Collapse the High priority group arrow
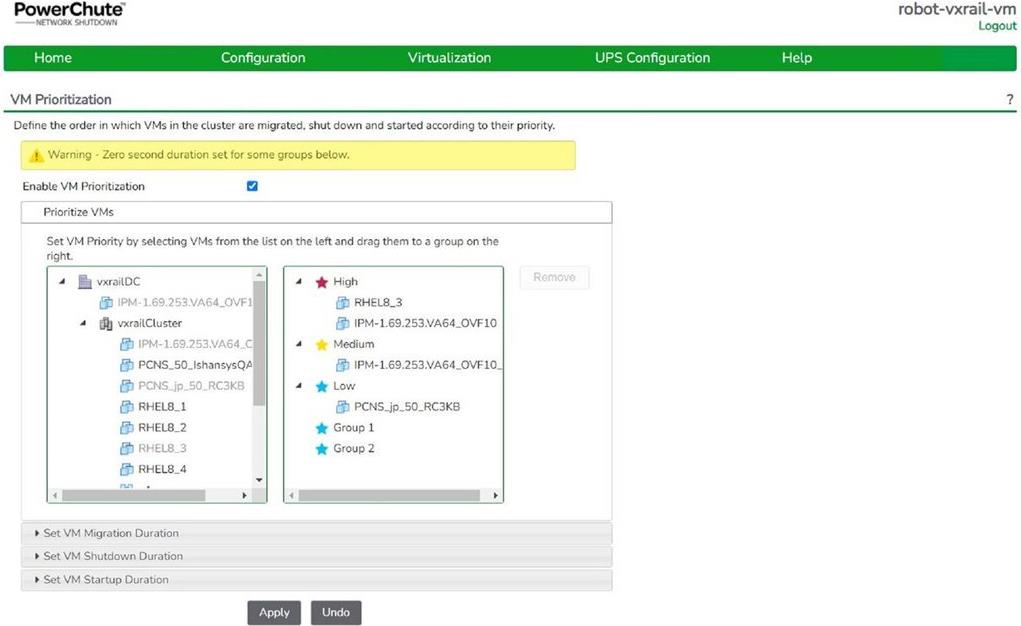The width and height of the screenshot is (1021, 626). click(300, 282)
